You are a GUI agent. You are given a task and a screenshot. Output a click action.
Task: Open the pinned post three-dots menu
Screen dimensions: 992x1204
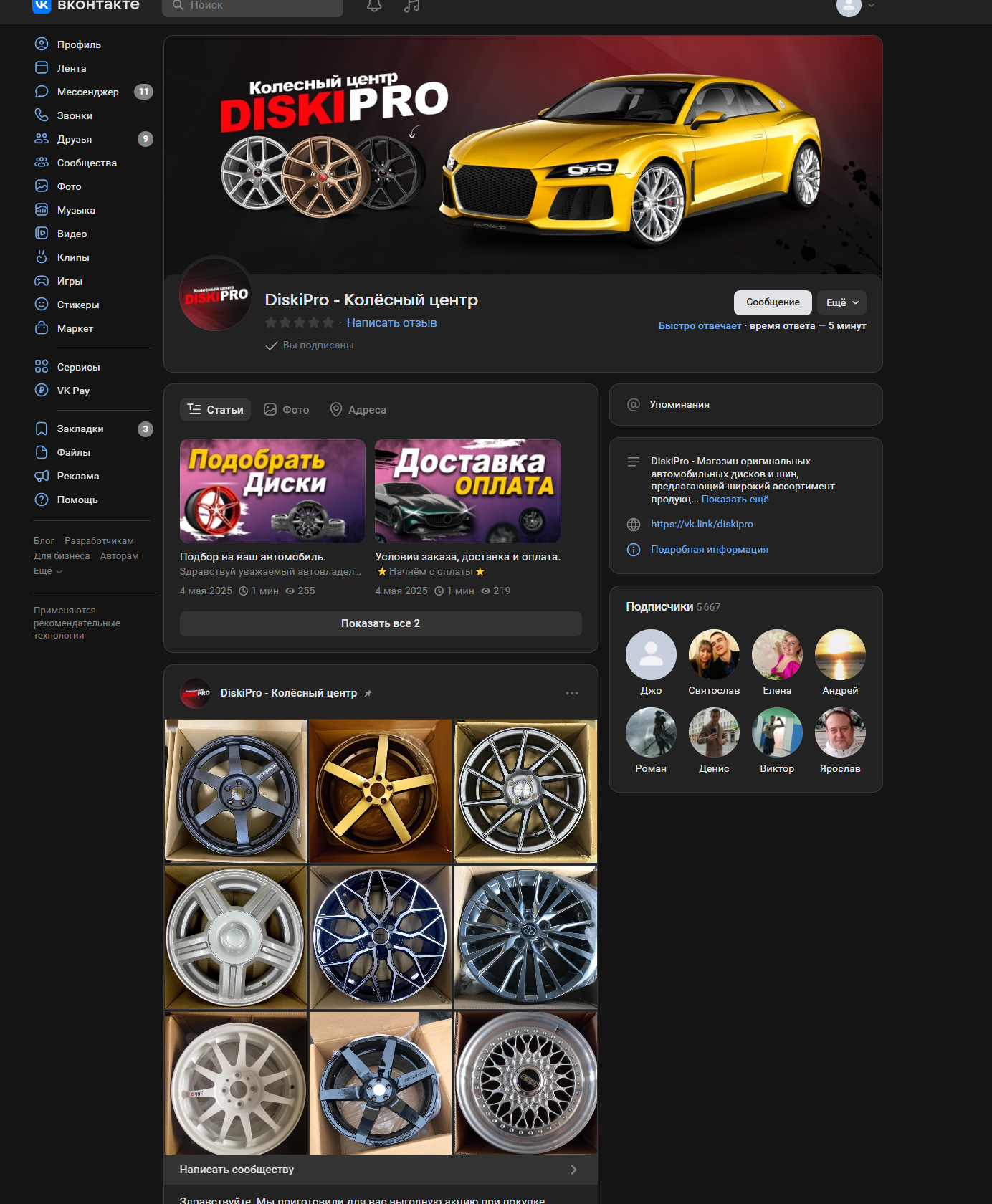(572, 693)
